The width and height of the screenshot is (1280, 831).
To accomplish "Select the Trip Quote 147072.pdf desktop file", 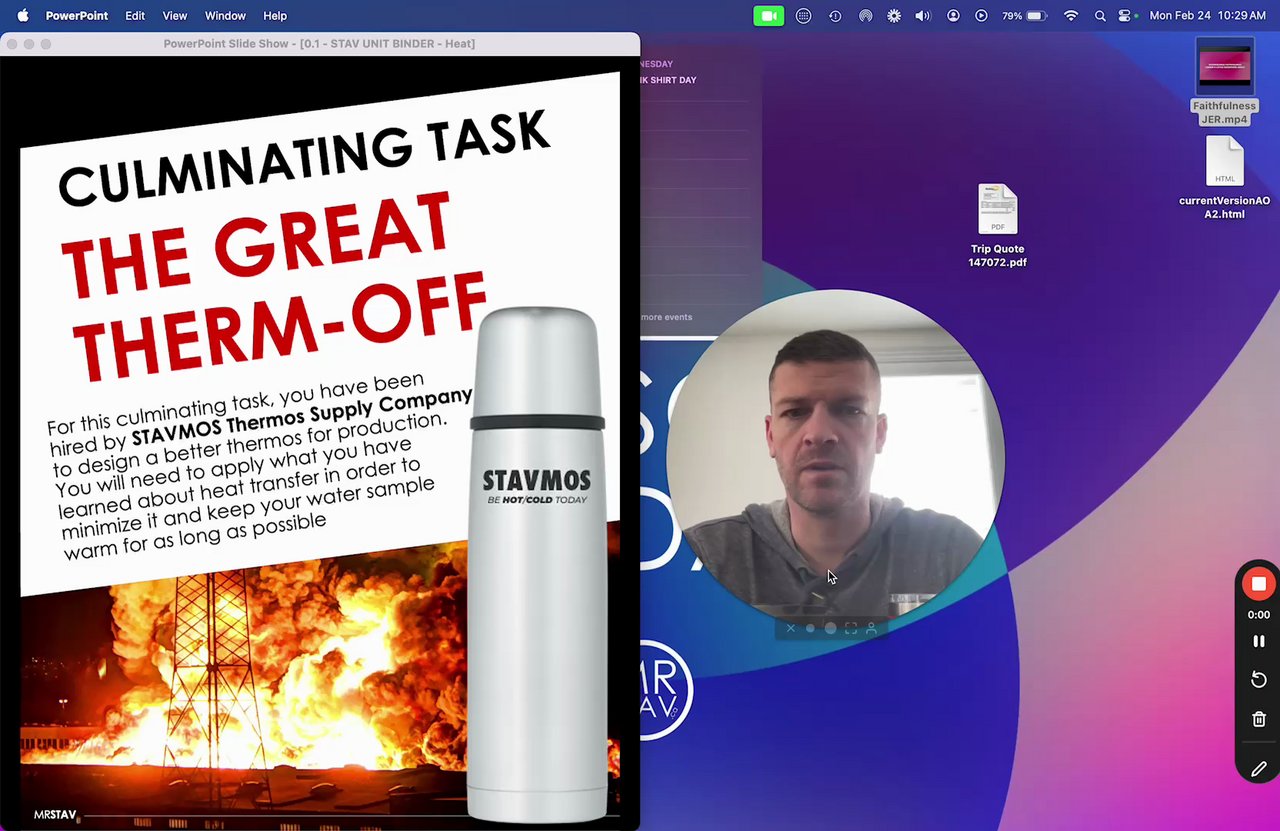I will 997,226.
